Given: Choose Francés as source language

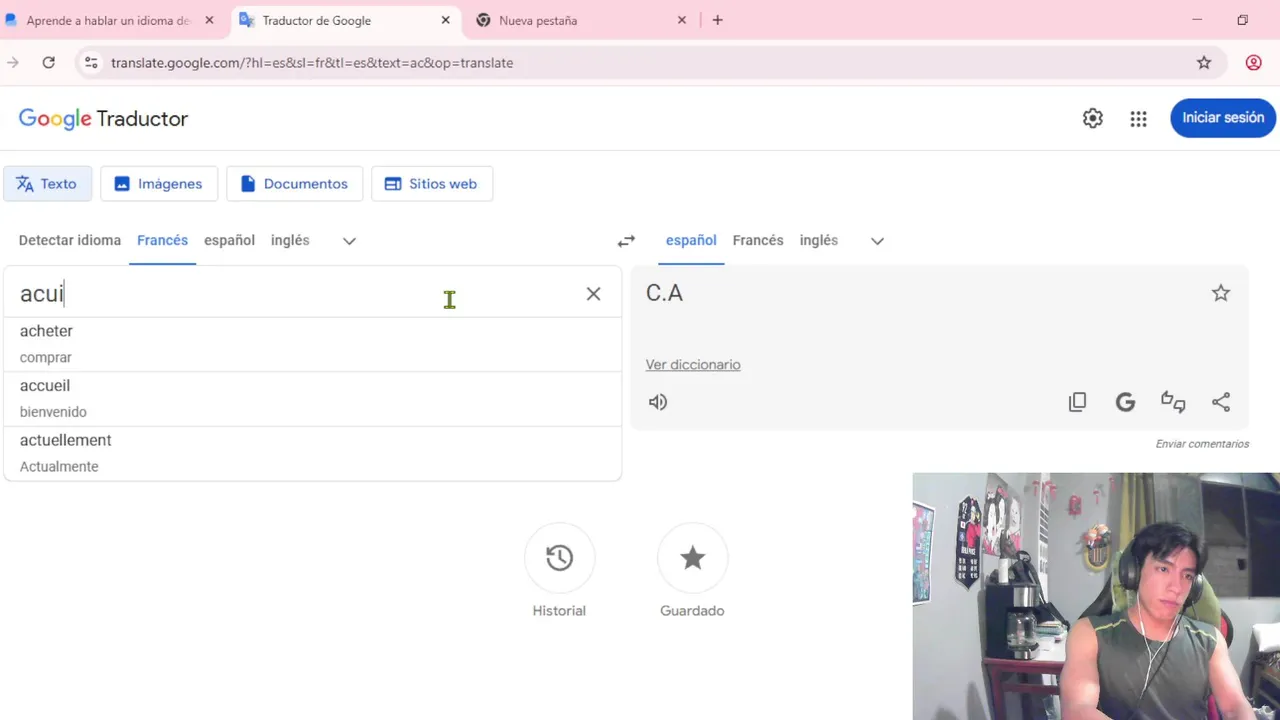Looking at the screenshot, I should click(163, 240).
